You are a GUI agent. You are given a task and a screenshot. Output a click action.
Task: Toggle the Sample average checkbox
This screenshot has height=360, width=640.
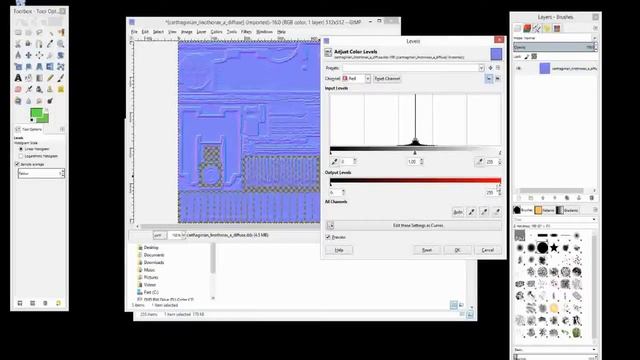[x=18, y=164]
